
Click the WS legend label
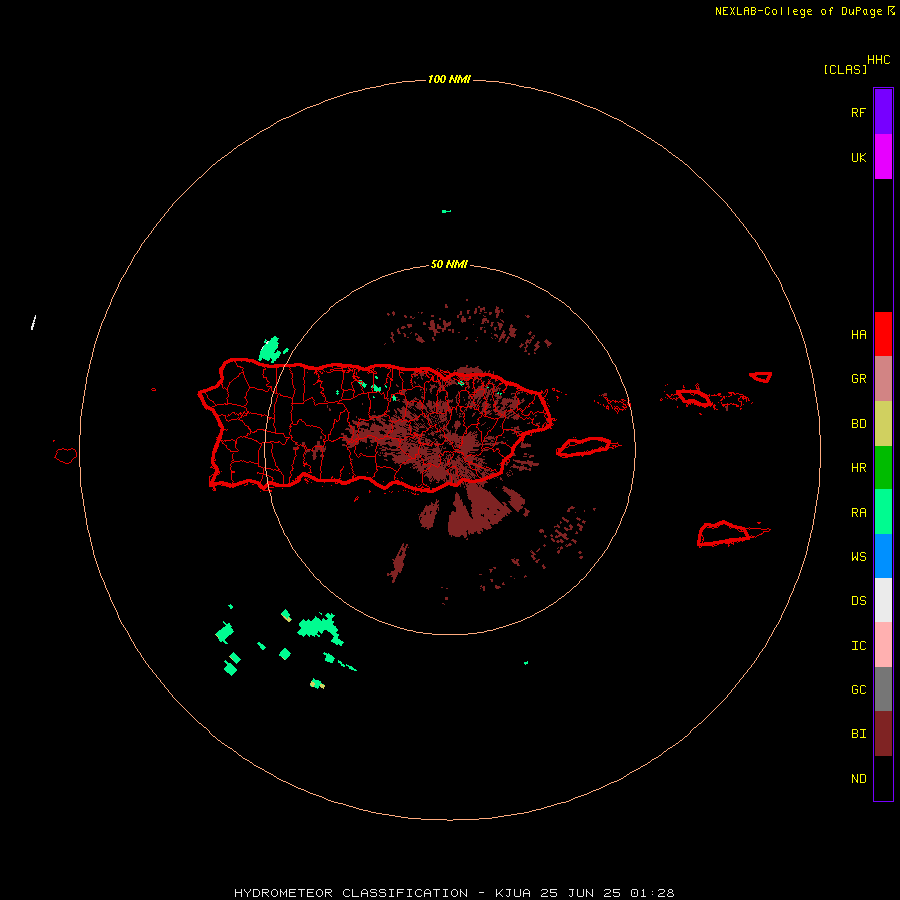858,556
